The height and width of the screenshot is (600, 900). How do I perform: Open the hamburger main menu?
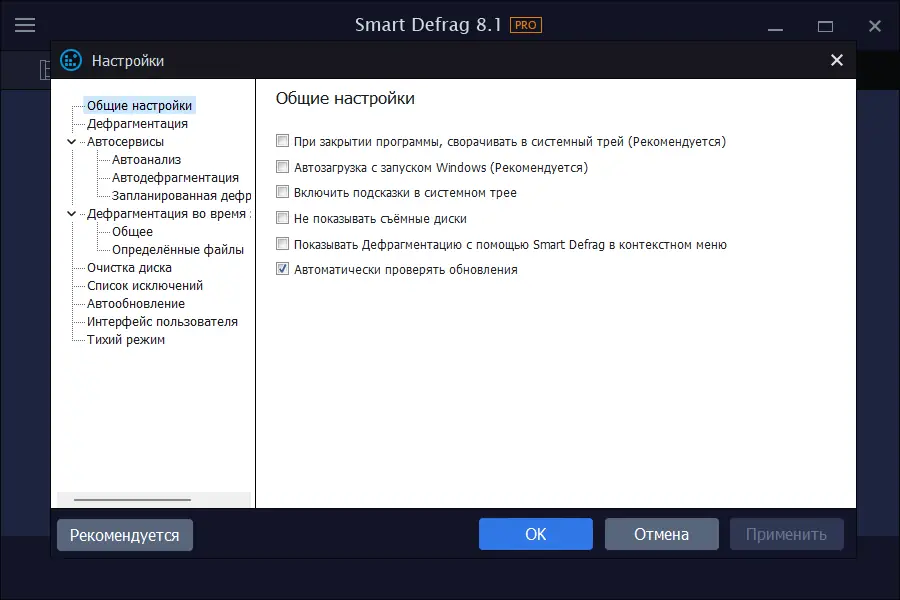(25, 25)
